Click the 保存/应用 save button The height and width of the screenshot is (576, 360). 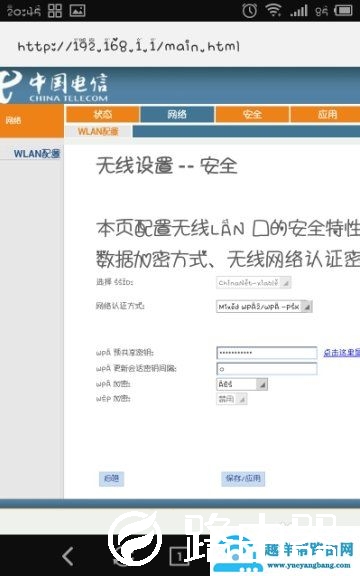(243, 479)
